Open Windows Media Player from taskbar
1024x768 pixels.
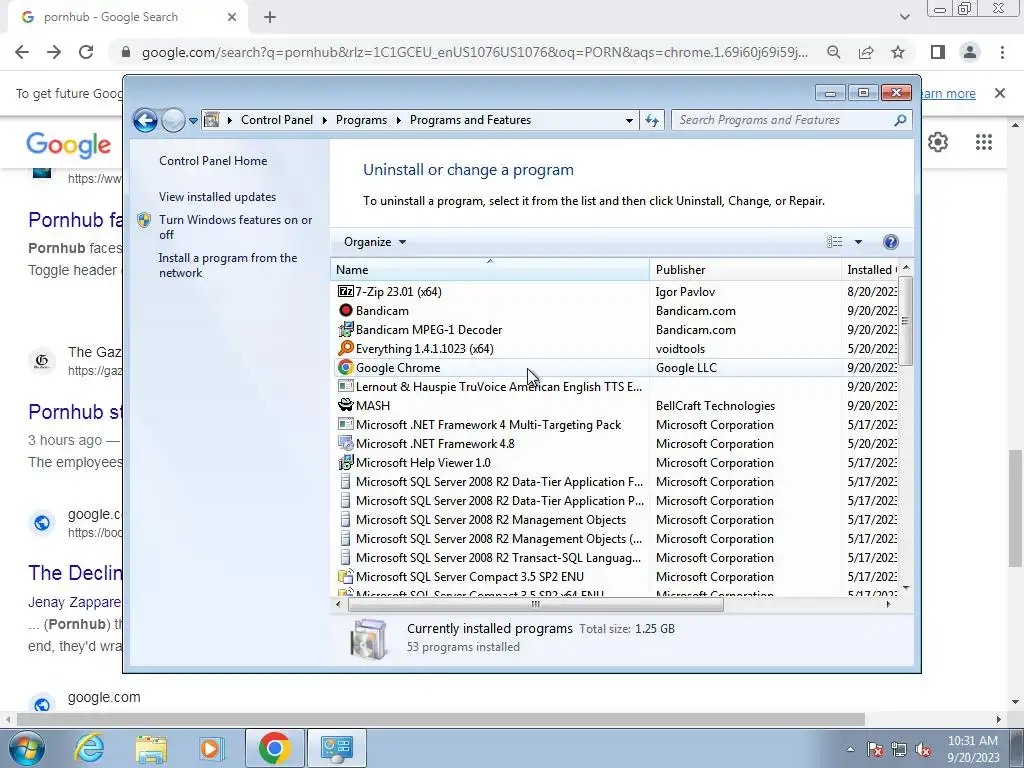click(212, 748)
